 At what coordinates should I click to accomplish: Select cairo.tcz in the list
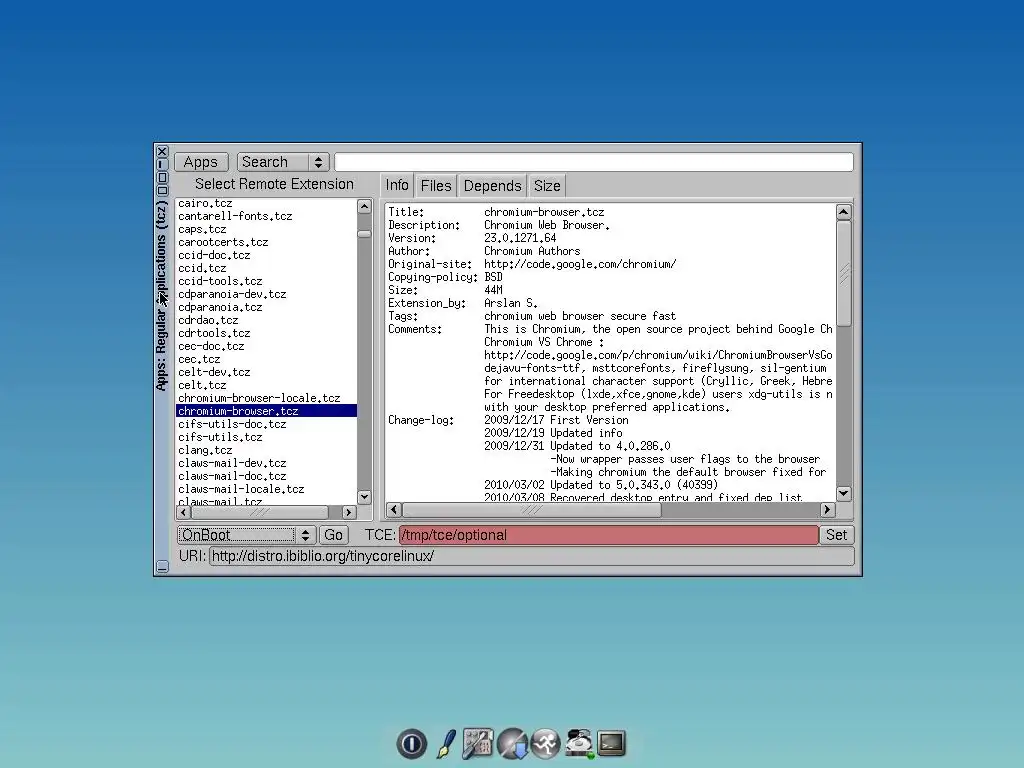pyautogui.click(x=266, y=203)
